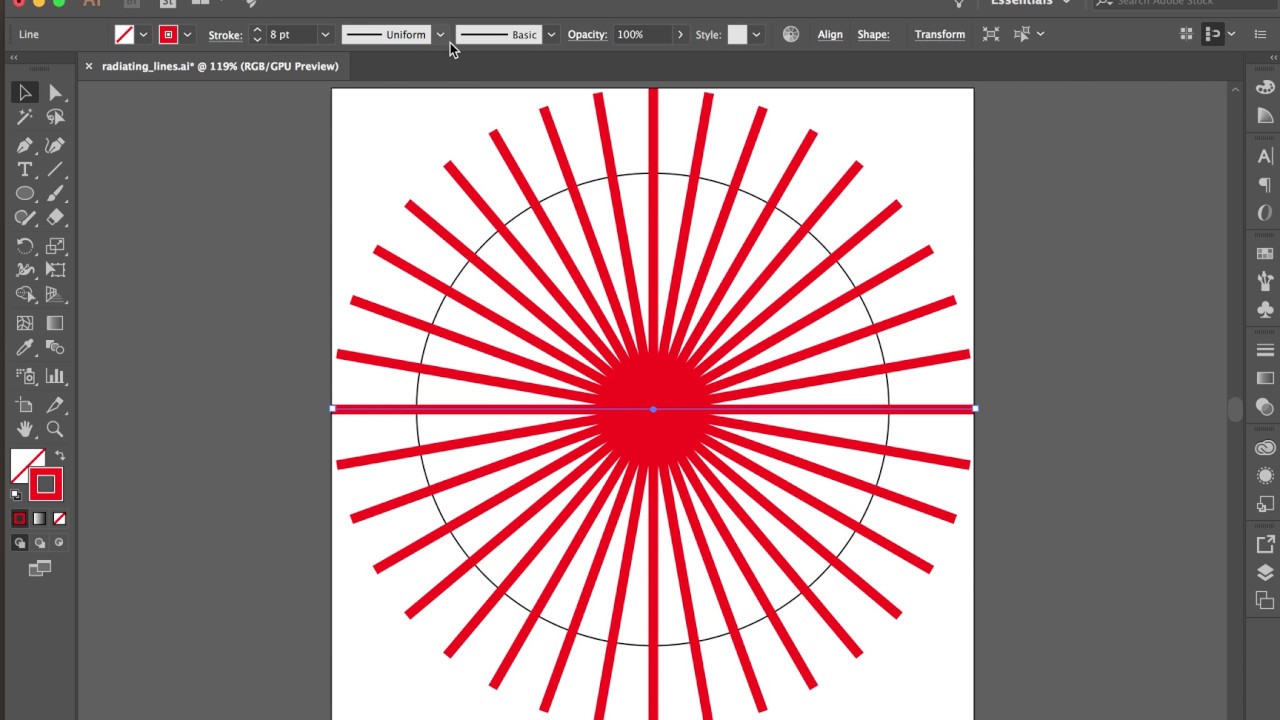Open the Transform panel link
The image size is (1280, 720).
(940, 34)
